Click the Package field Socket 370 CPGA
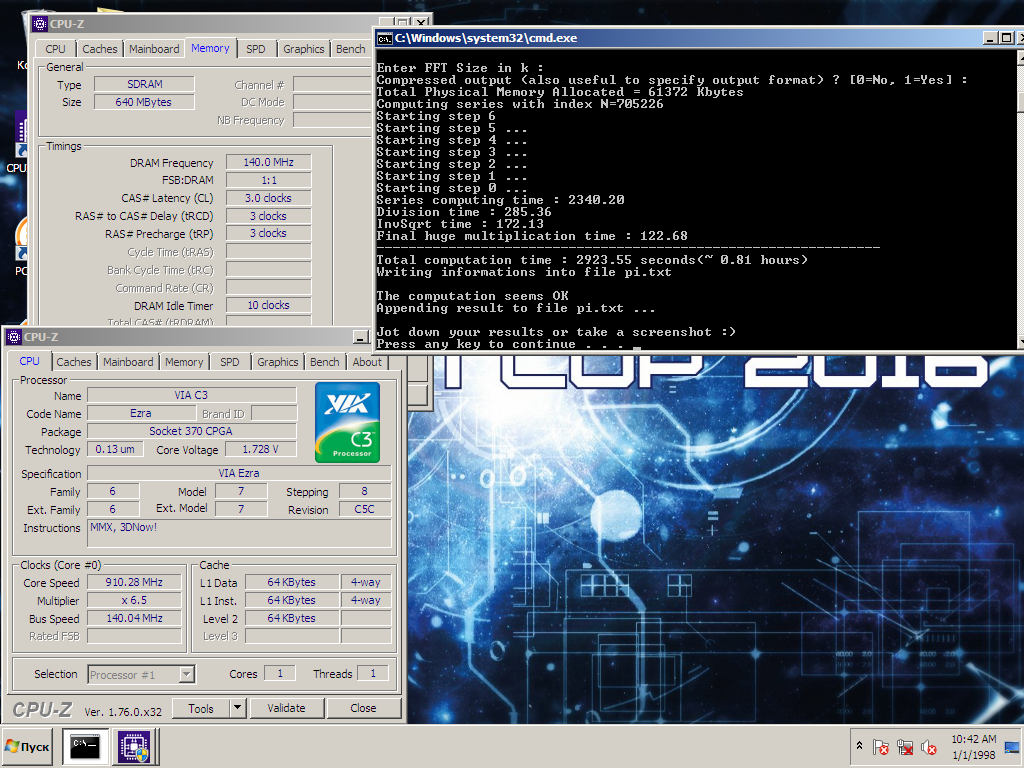This screenshot has height=768, width=1024. tap(191, 431)
